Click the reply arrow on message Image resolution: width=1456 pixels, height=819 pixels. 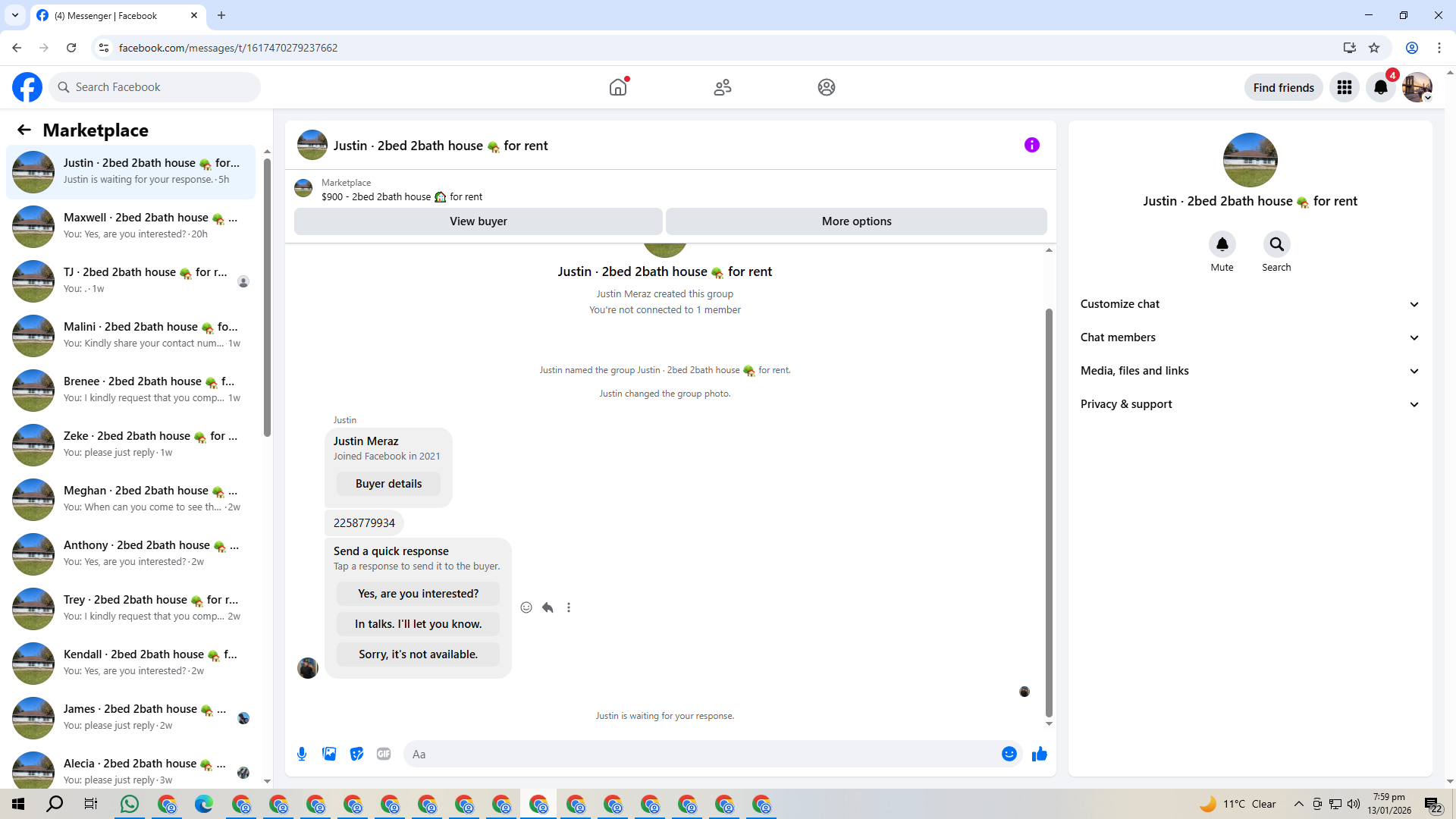(548, 607)
